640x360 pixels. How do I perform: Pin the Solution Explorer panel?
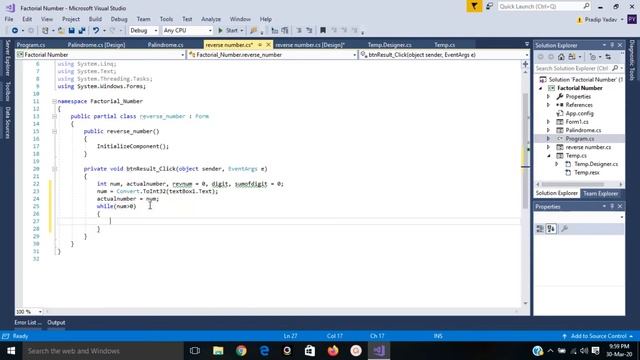[x=612, y=45]
